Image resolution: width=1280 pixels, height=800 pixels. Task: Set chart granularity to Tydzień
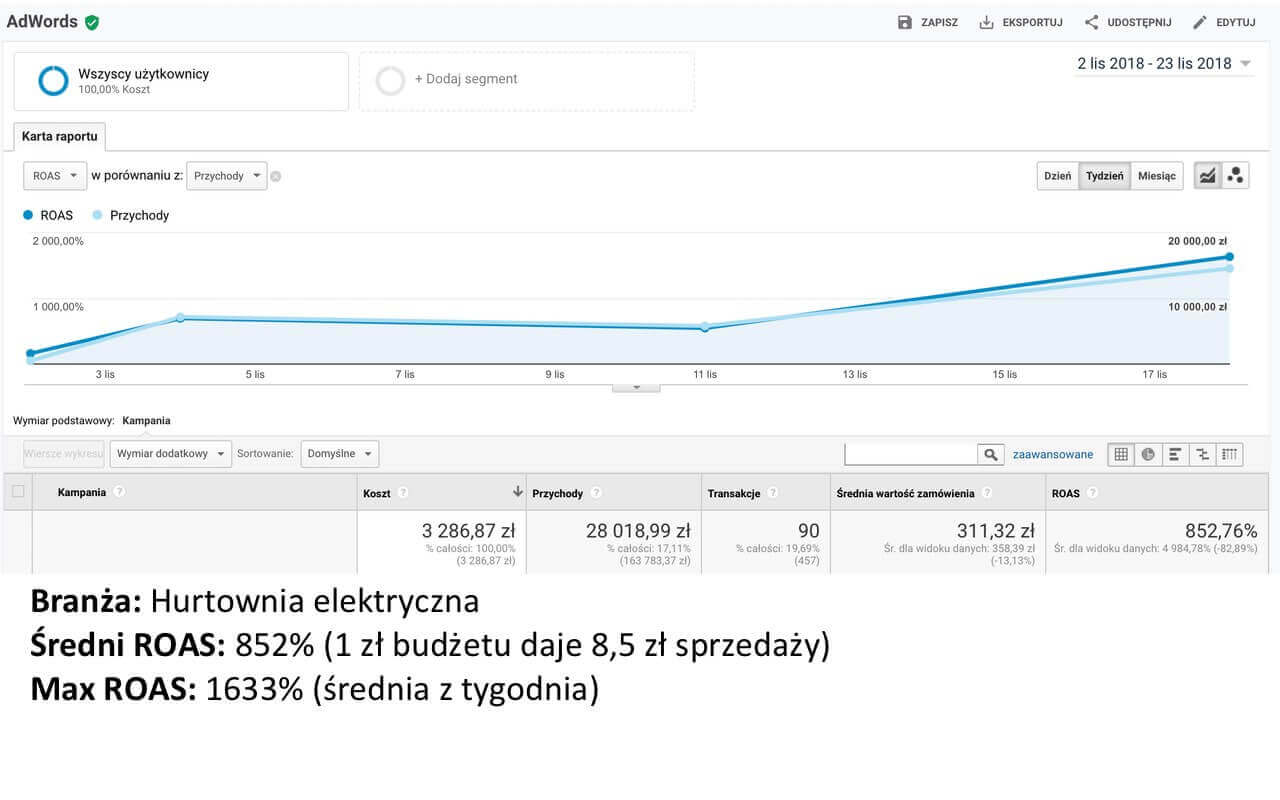[x=1104, y=176]
